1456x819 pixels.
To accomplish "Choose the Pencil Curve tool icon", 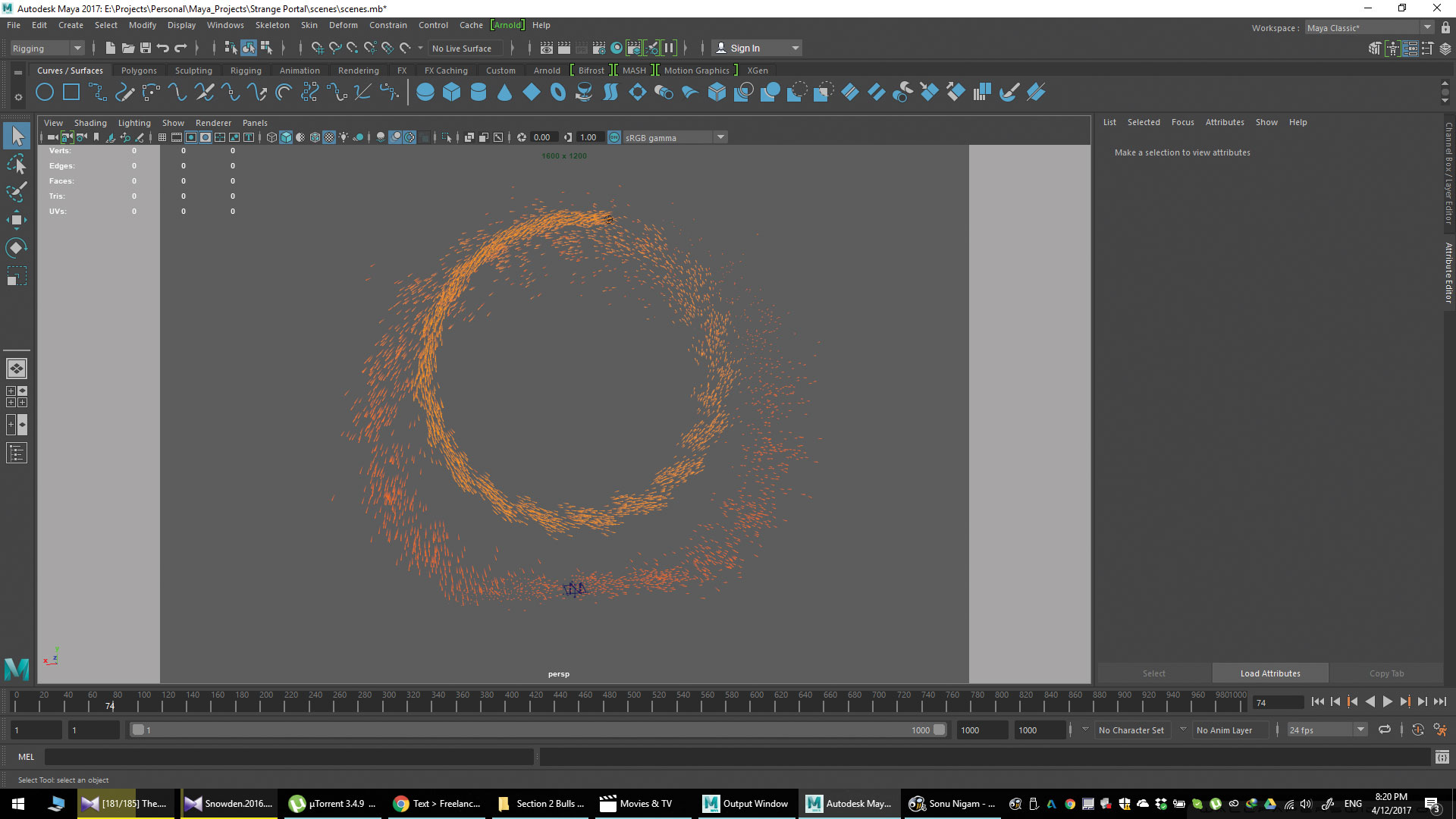I will click(124, 93).
